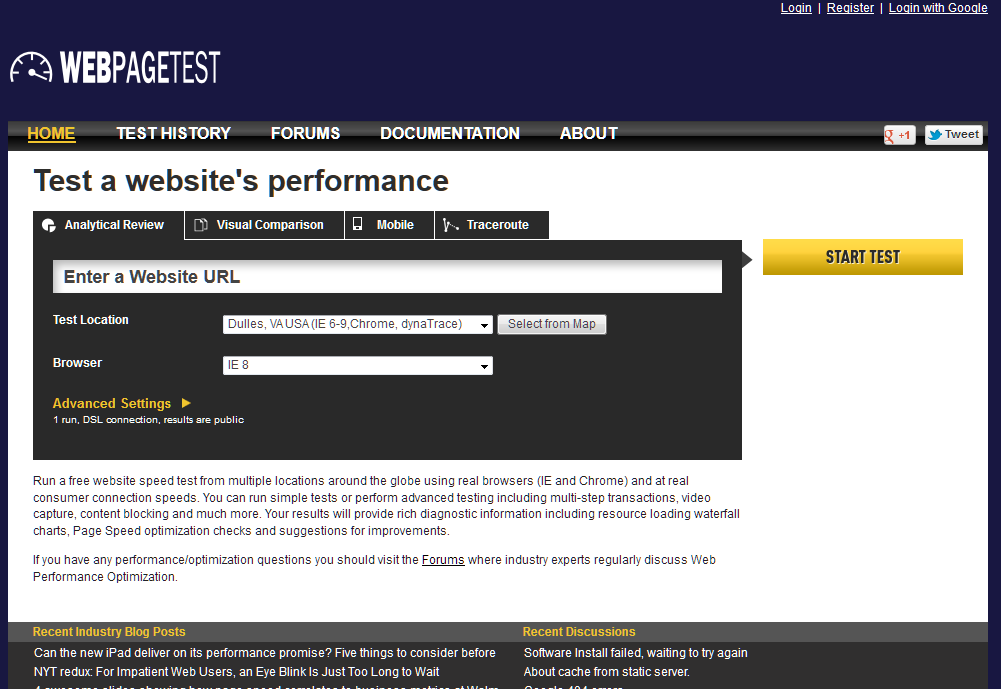Screen dimensions: 1001x689
Task: Switch to the Visual Comparison tab
Action: [264, 225]
